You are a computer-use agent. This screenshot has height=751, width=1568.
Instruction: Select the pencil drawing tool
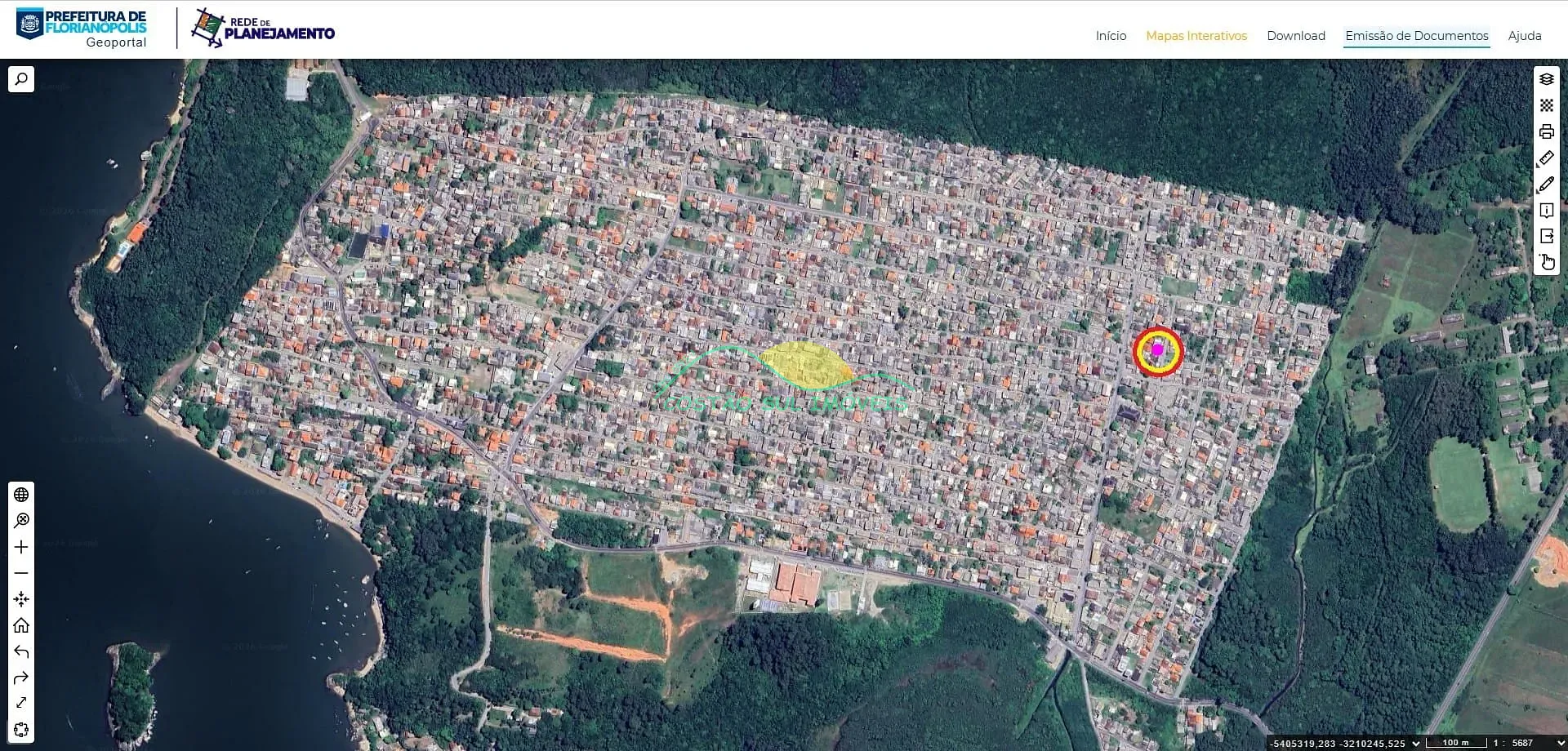point(1546,184)
